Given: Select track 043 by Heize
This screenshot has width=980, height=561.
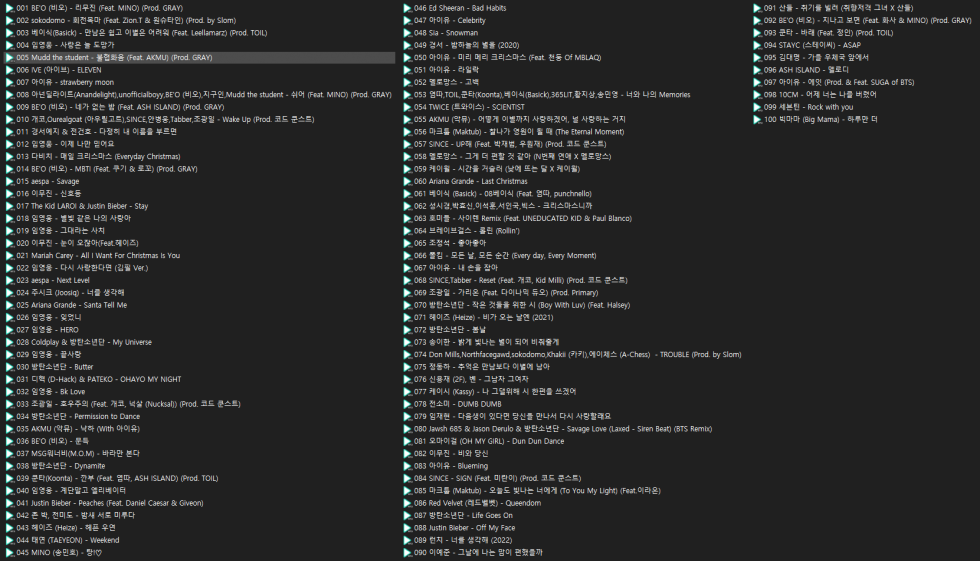Looking at the screenshot, I should pos(66,528).
